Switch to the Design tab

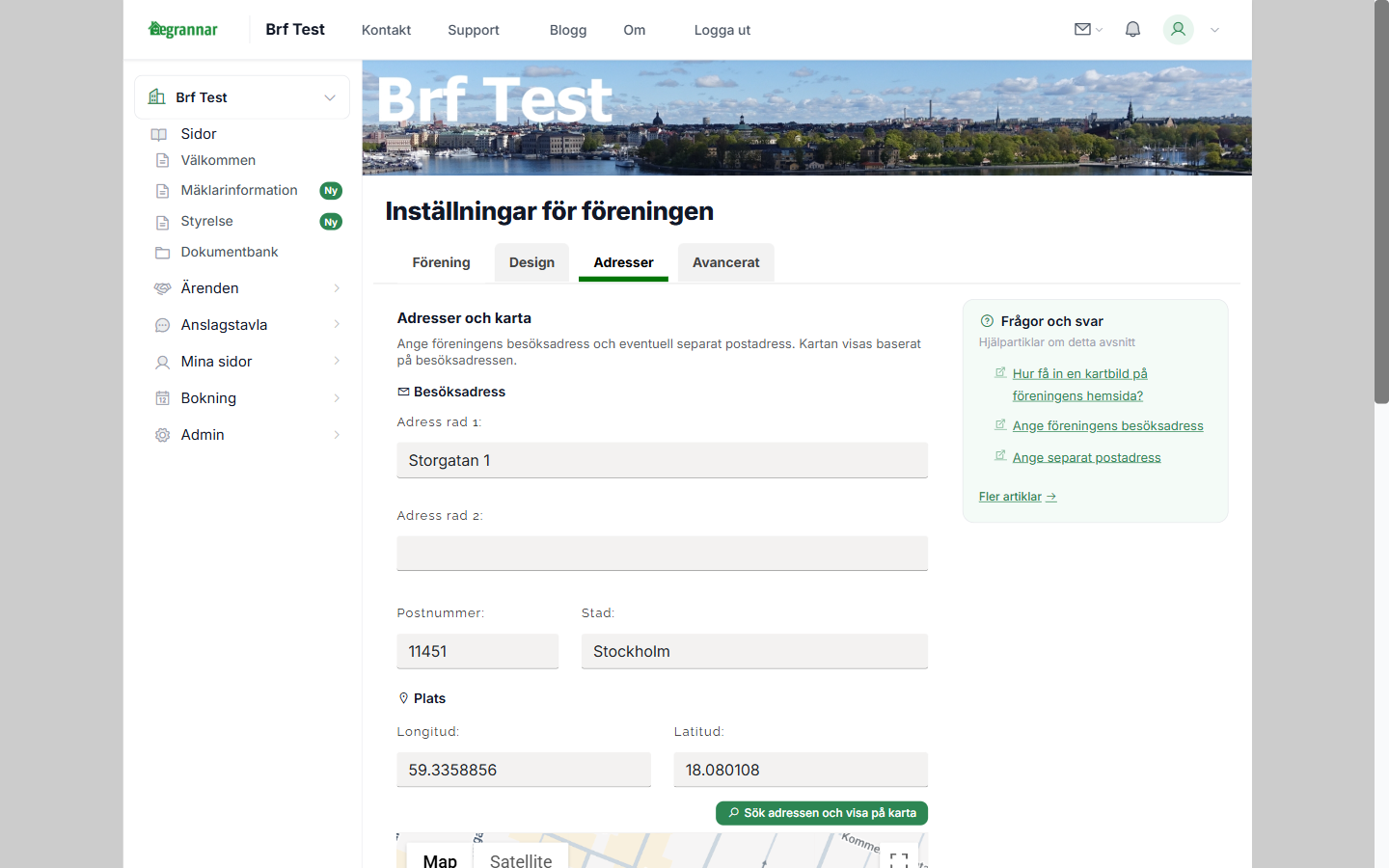coord(531,261)
